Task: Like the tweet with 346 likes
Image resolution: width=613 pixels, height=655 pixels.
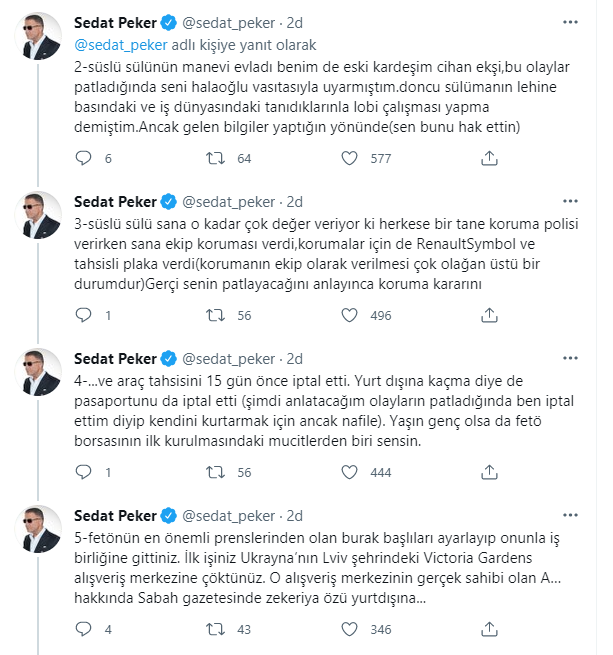Action: [348, 630]
